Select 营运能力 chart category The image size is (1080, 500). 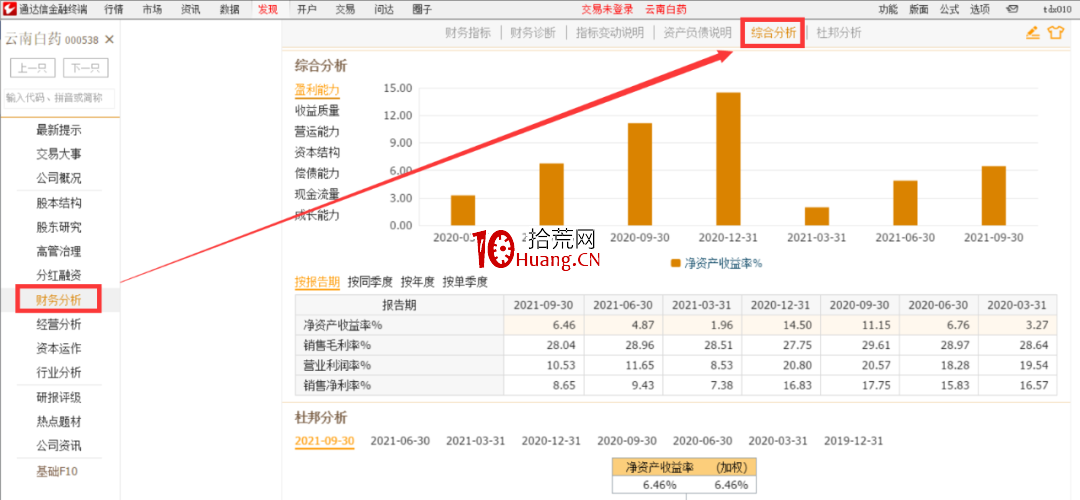tap(317, 132)
